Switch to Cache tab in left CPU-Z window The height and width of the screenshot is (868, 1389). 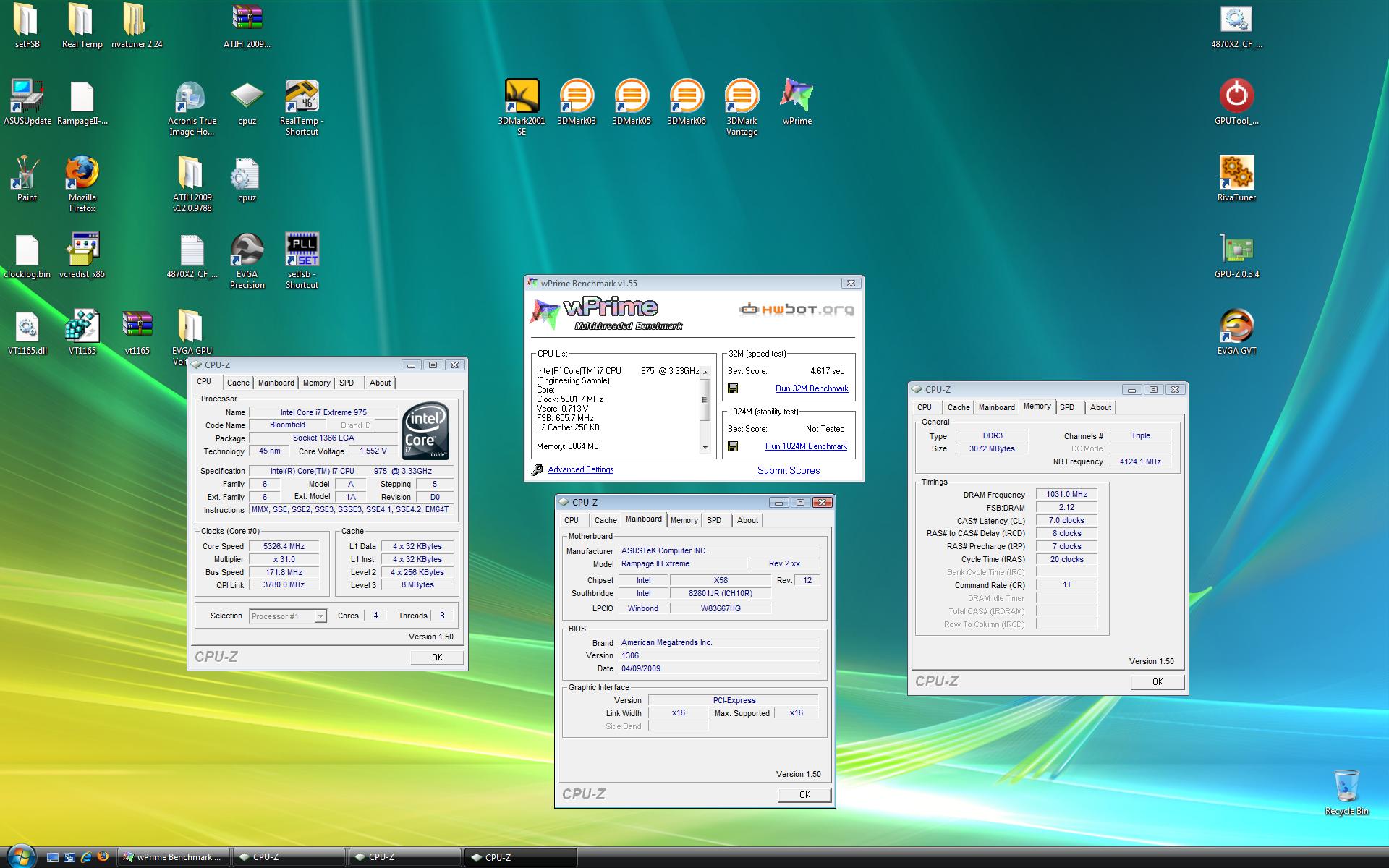coord(238,383)
